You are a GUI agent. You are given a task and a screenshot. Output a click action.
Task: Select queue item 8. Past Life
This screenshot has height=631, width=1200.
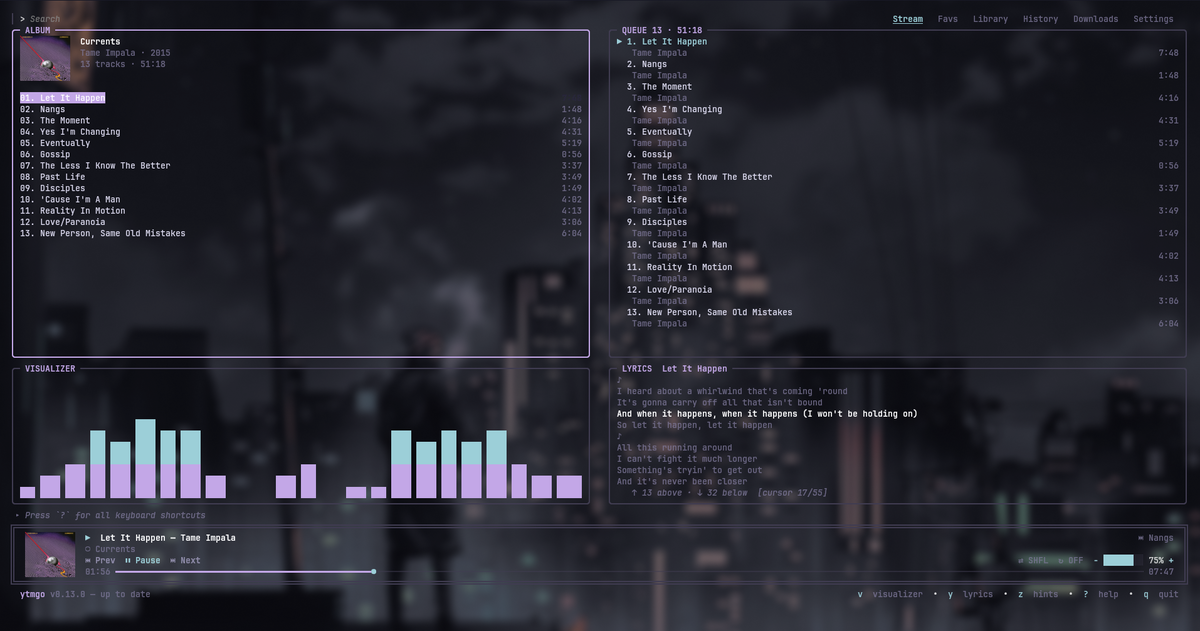click(897, 205)
